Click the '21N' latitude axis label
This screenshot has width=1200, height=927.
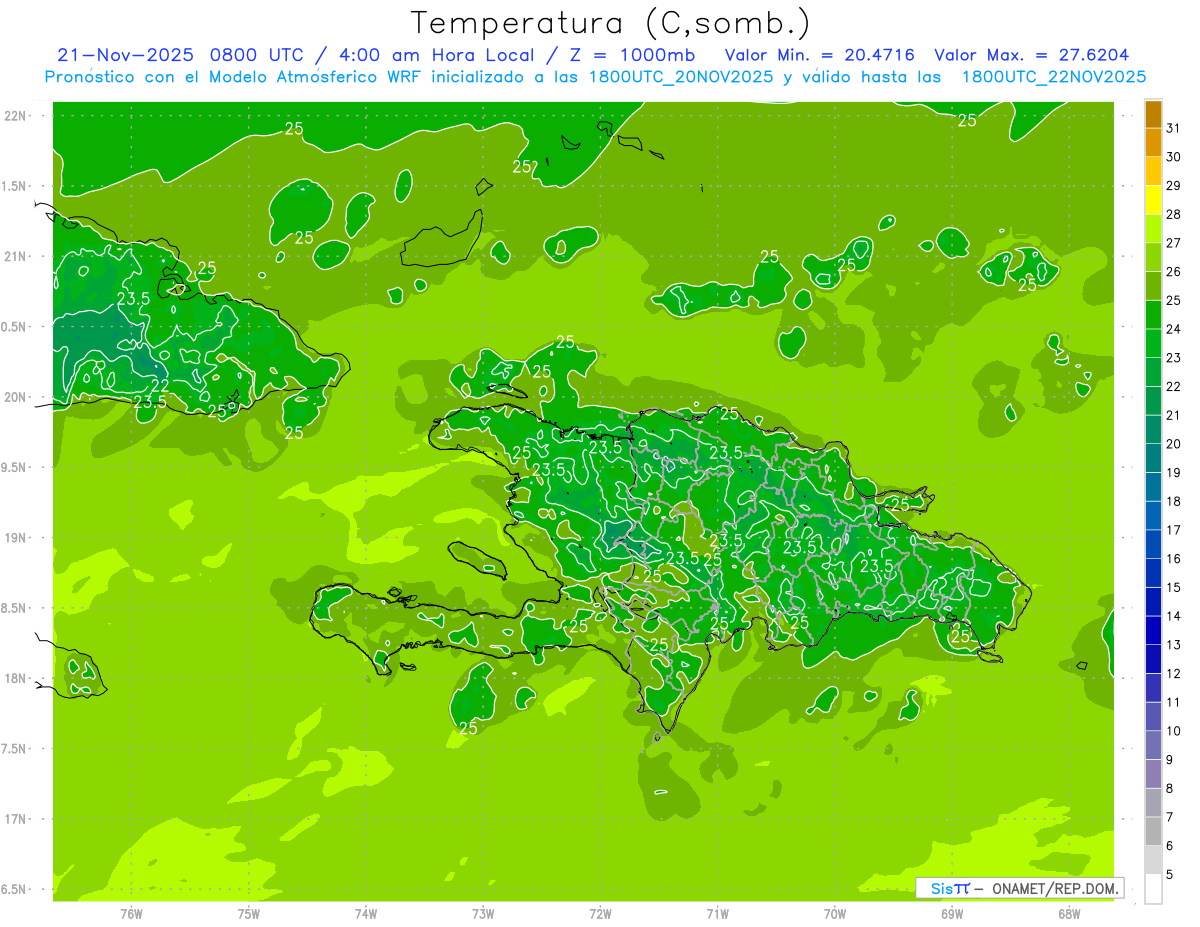(17, 256)
